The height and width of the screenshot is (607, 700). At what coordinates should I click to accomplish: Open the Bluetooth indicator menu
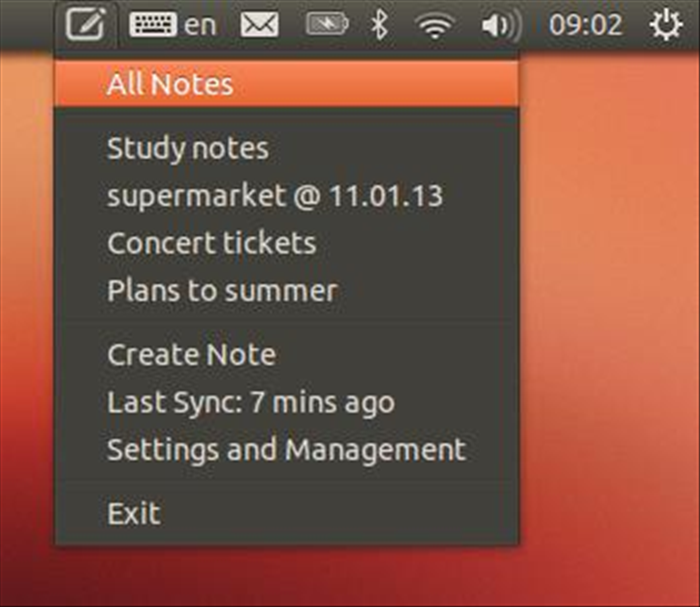(379, 24)
